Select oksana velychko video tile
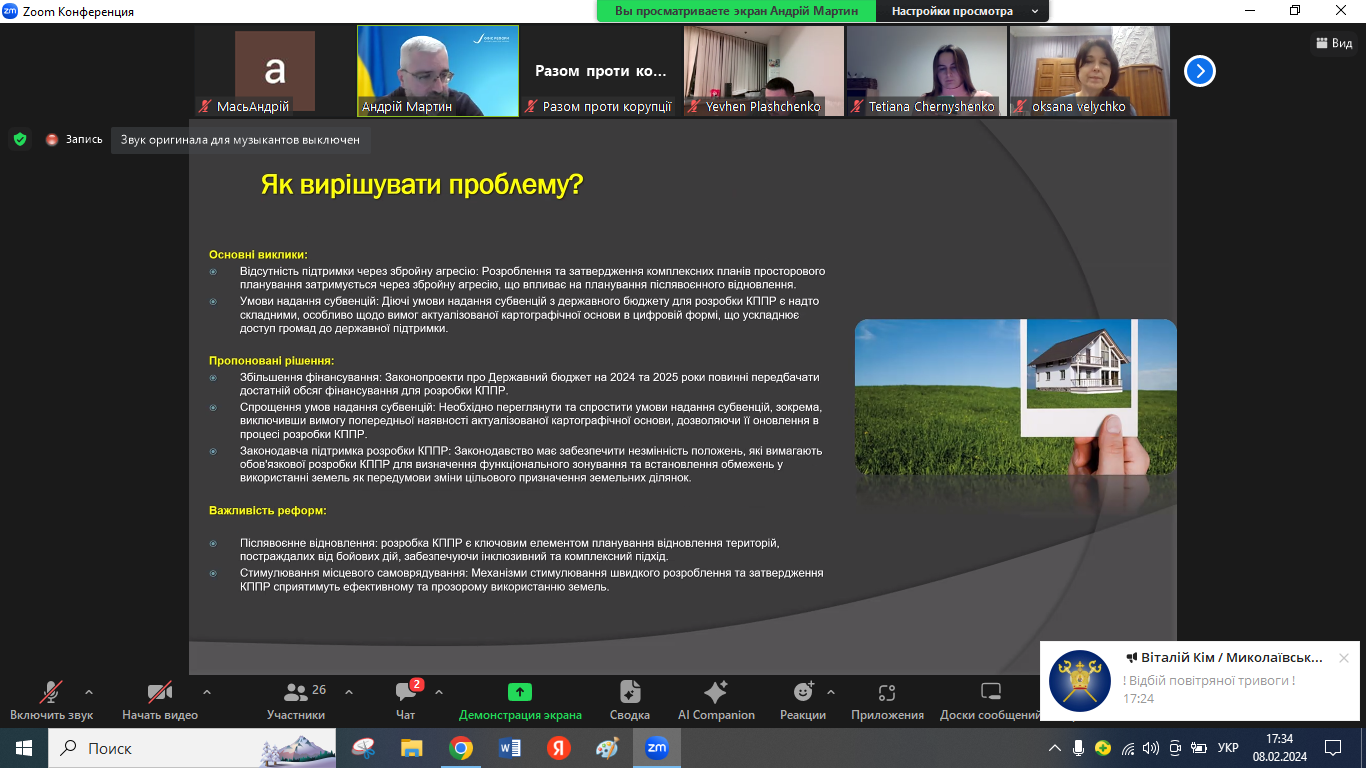This screenshot has height=768, width=1366. coord(1090,71)
